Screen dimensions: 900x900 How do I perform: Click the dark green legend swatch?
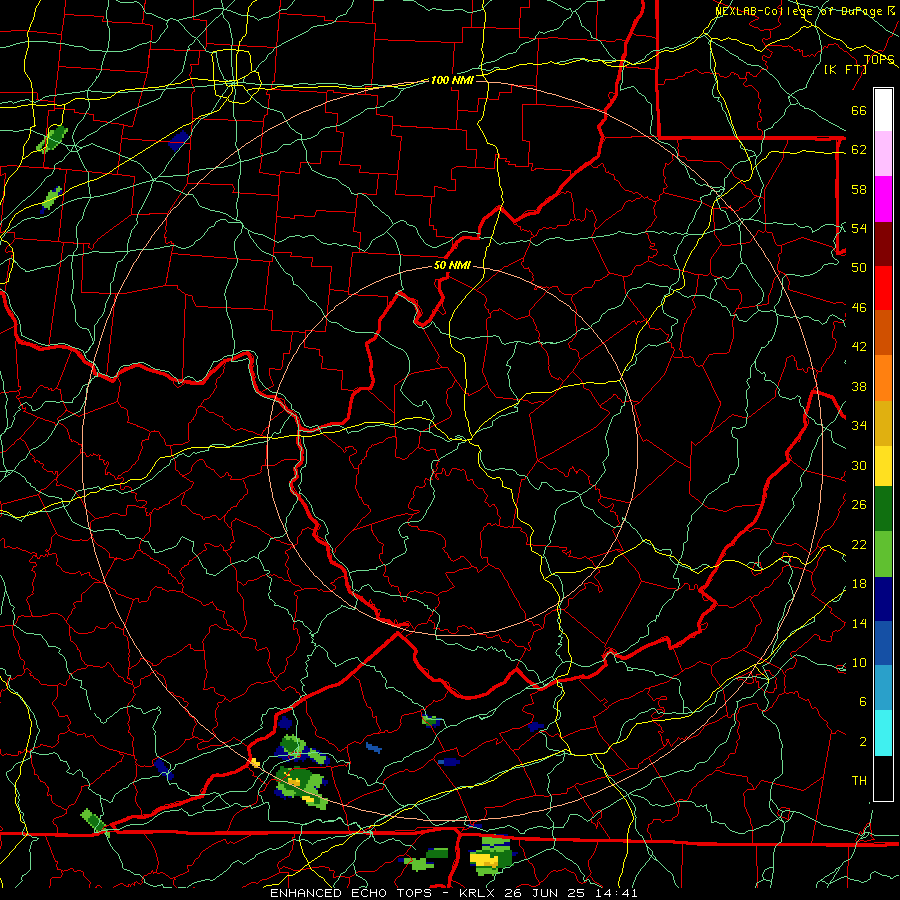(883, 509)
